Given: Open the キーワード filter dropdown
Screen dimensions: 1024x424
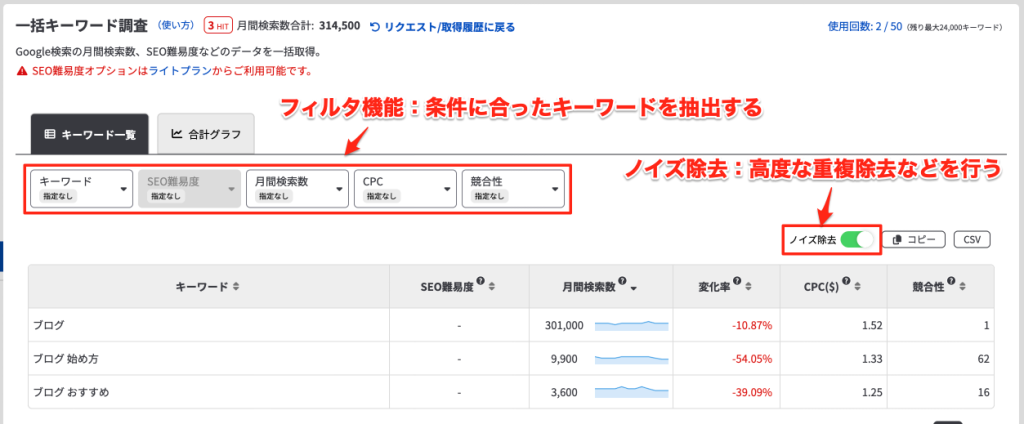Looking at the screenshot, I should pyautogui.click(x=82, y=188).
